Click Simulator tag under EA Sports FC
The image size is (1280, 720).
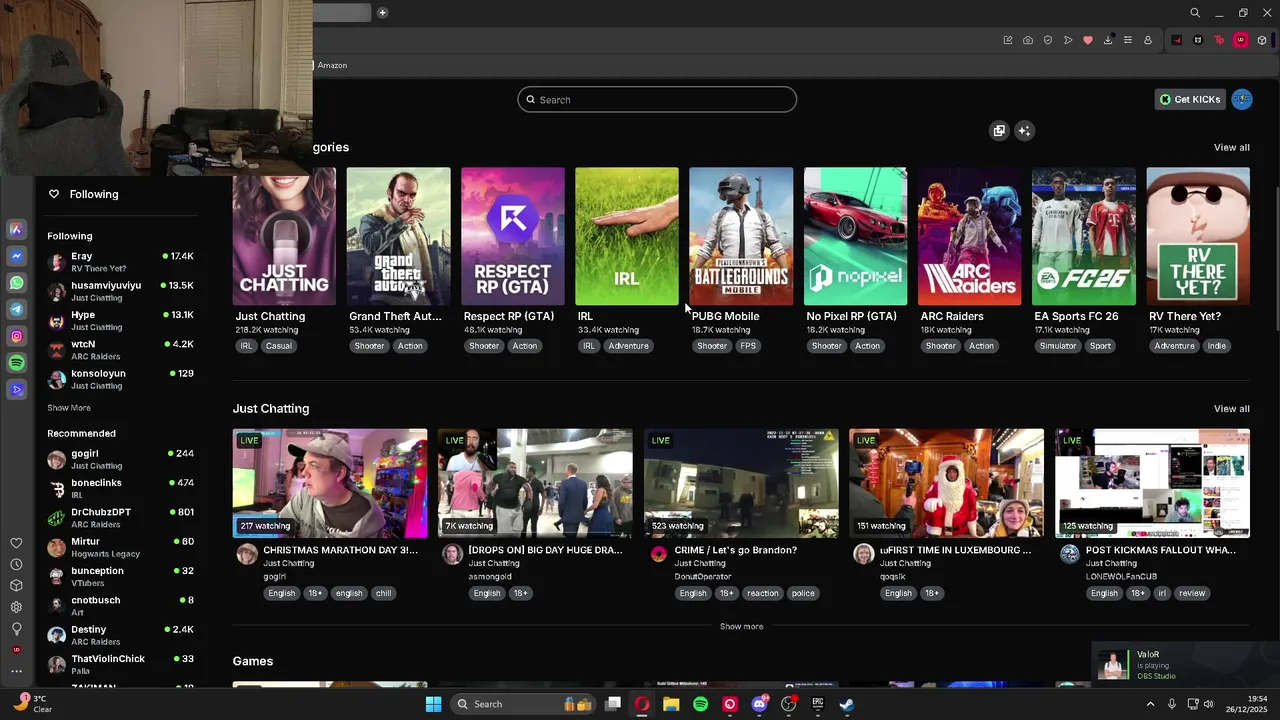[x=1057, y=346]
